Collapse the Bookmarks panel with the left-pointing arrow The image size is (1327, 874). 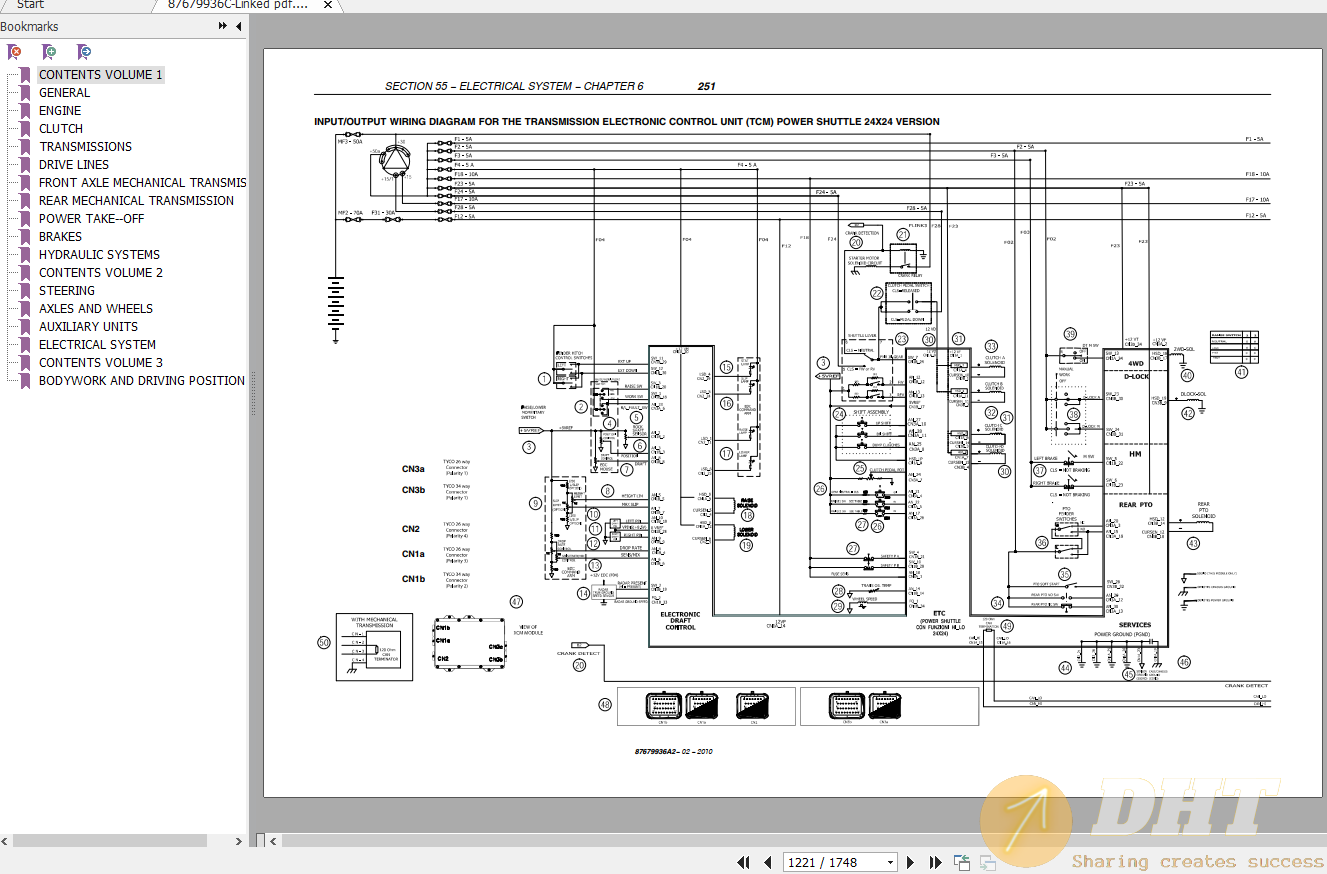[236, 26]
